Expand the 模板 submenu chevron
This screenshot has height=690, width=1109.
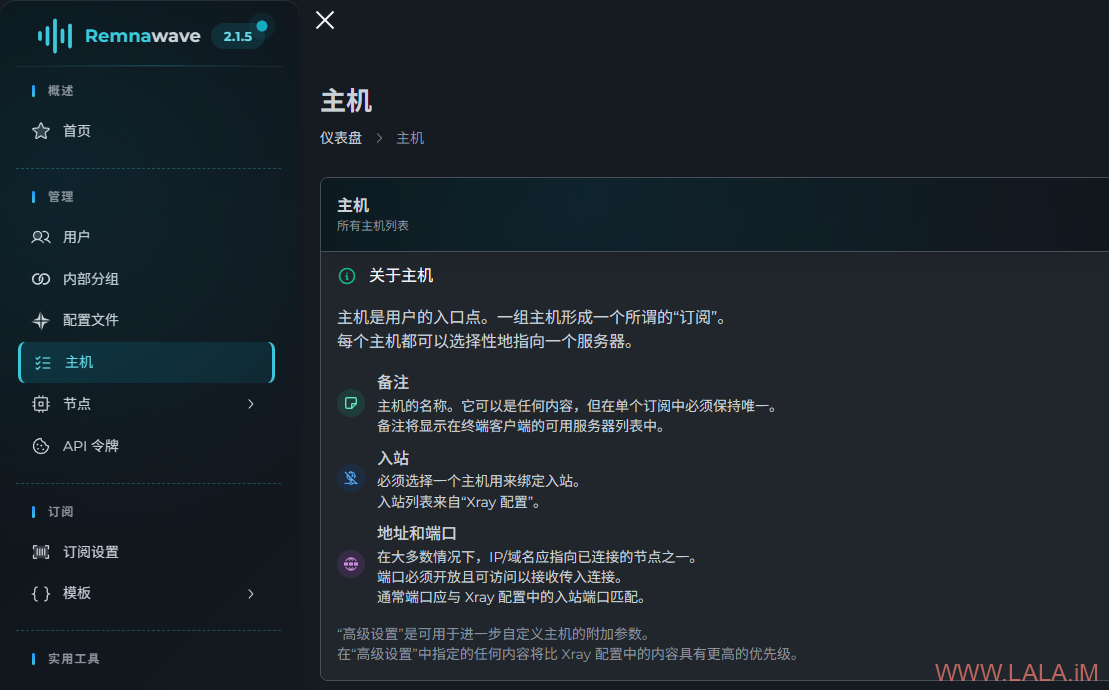tap(250, 593)
